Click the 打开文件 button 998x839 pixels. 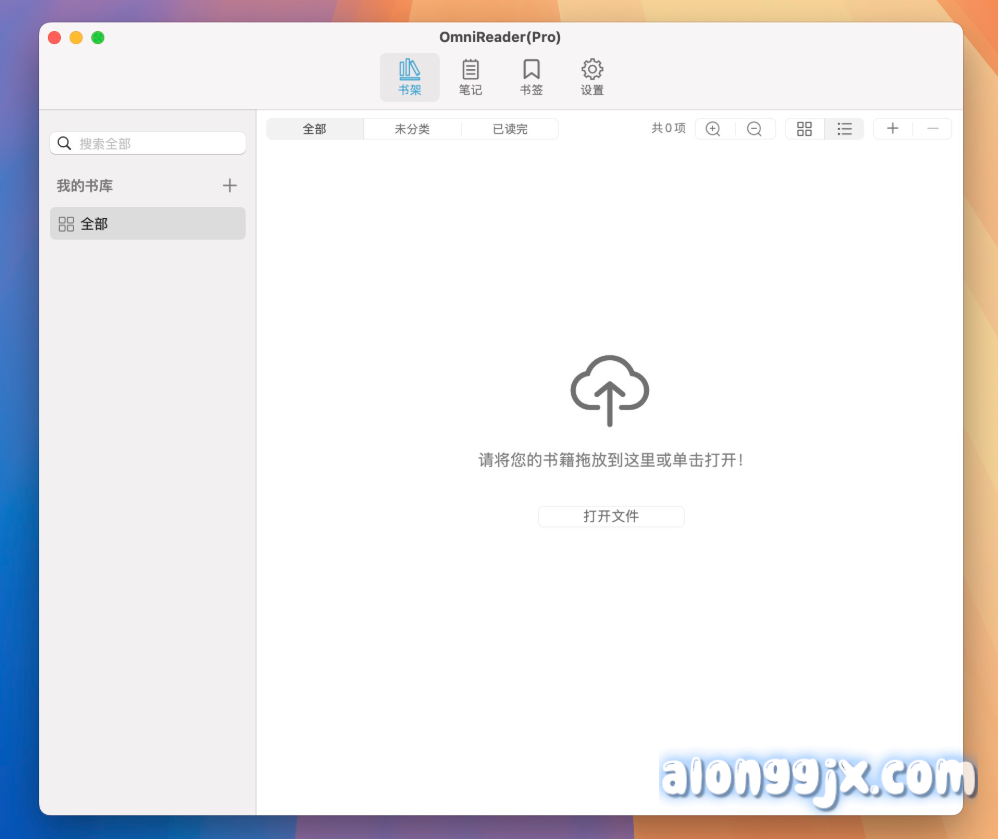611,516
